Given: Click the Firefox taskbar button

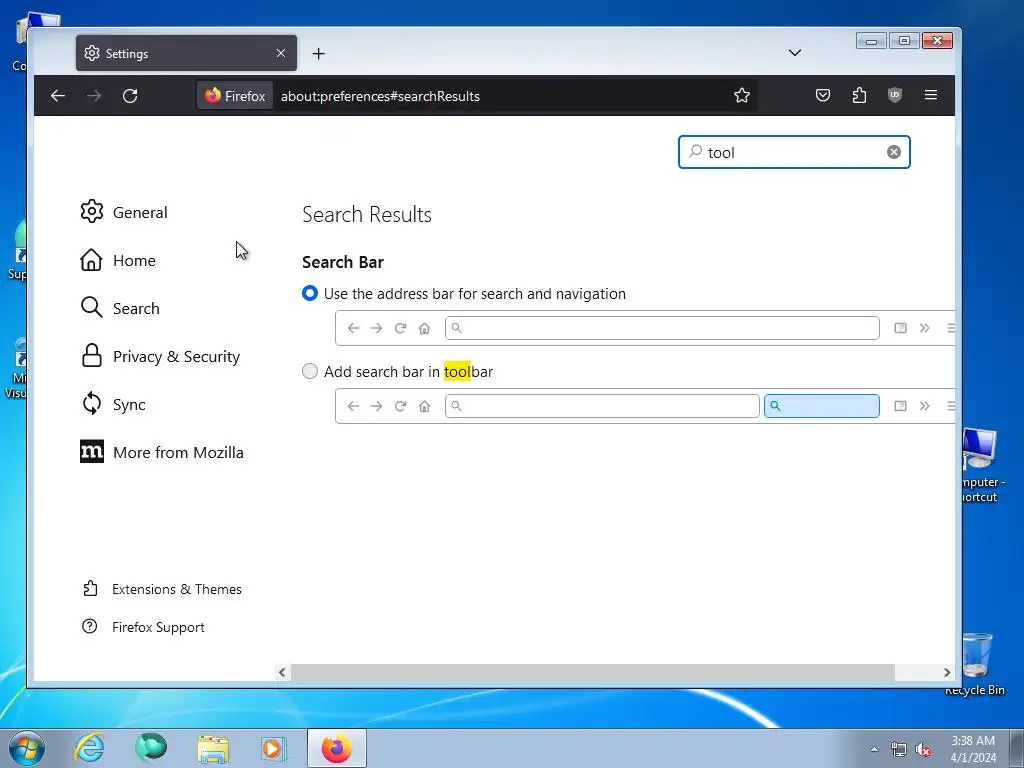Looking at the screenshot, I should [336, 748].
